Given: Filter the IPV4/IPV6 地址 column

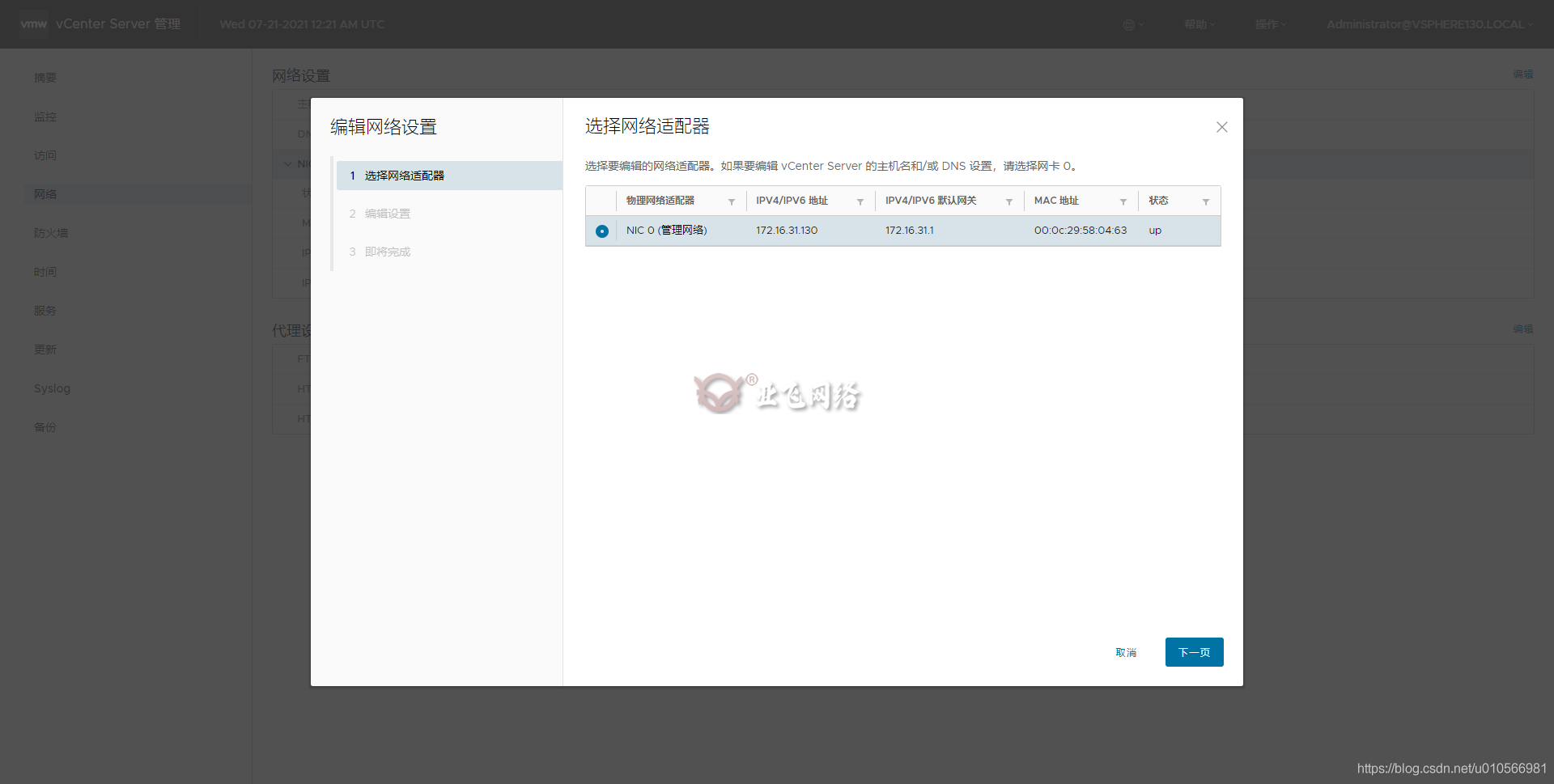Looking at the screenshot, I should (860, 201).
